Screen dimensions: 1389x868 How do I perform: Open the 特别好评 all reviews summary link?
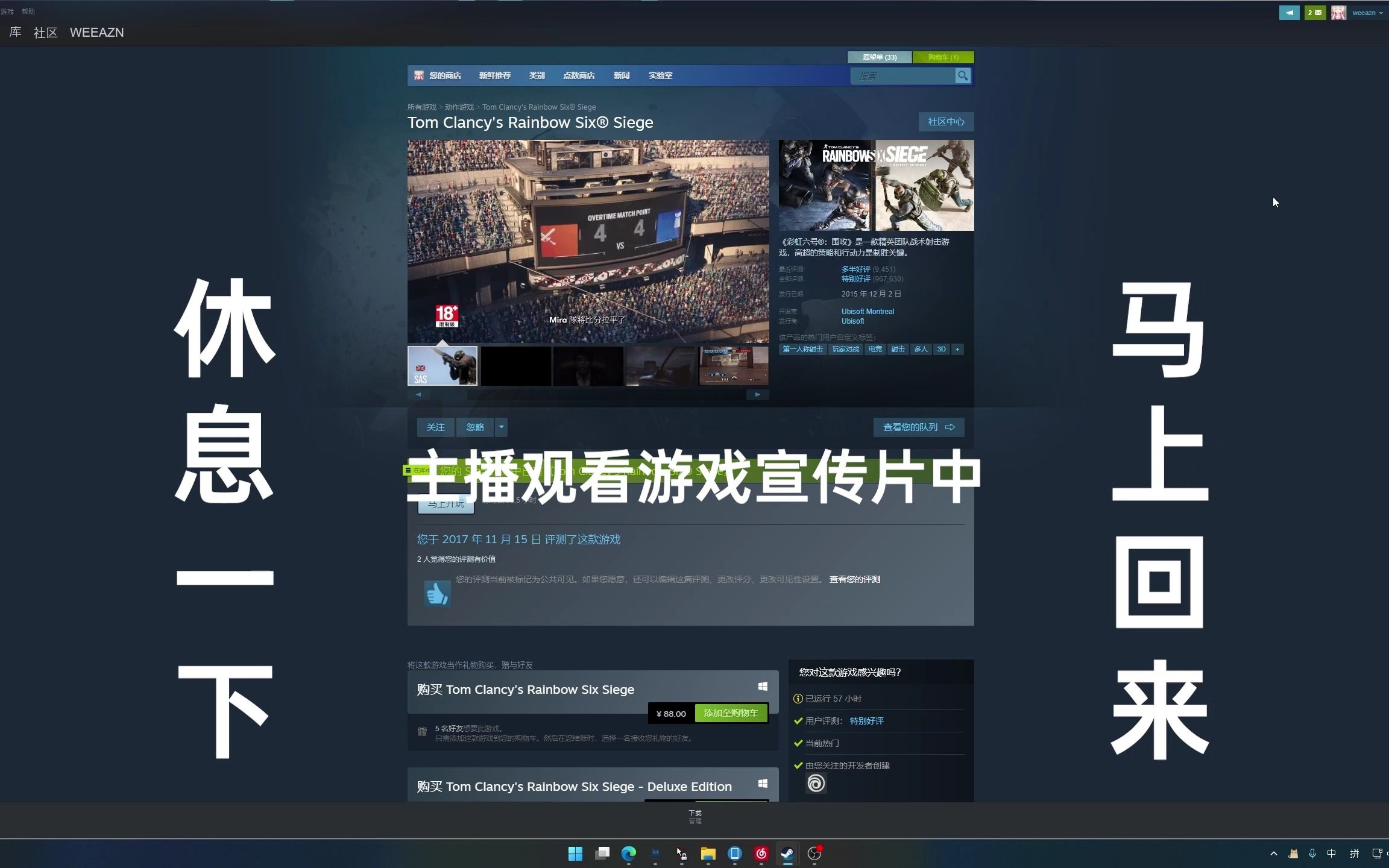tap(855, 279)
